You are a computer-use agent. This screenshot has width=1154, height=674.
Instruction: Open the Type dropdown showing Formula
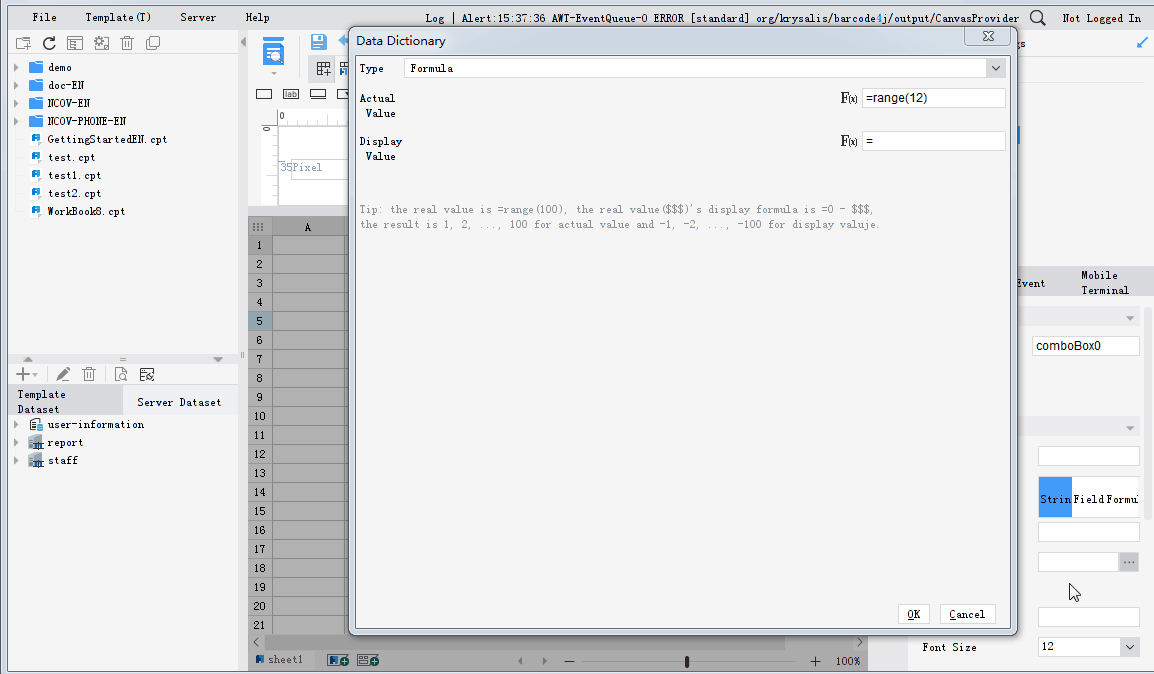click(x=996, y=68)
